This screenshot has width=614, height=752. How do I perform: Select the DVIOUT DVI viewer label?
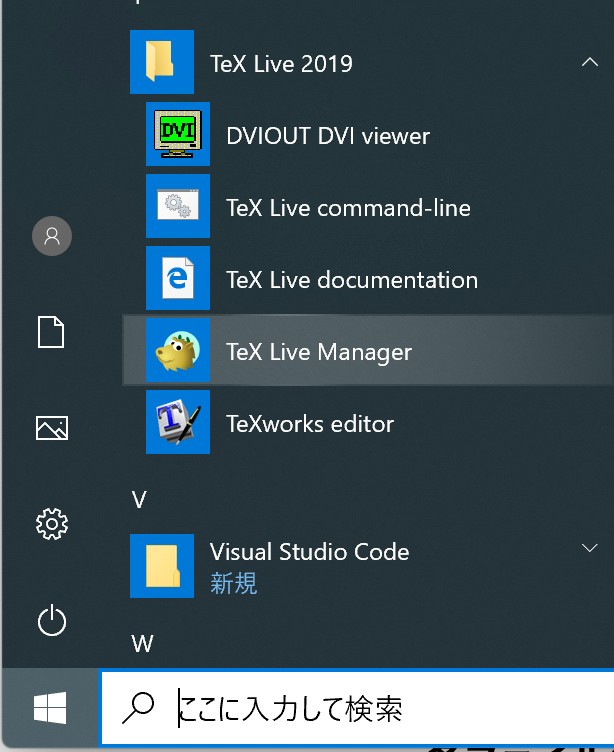[x=328, y=136]
